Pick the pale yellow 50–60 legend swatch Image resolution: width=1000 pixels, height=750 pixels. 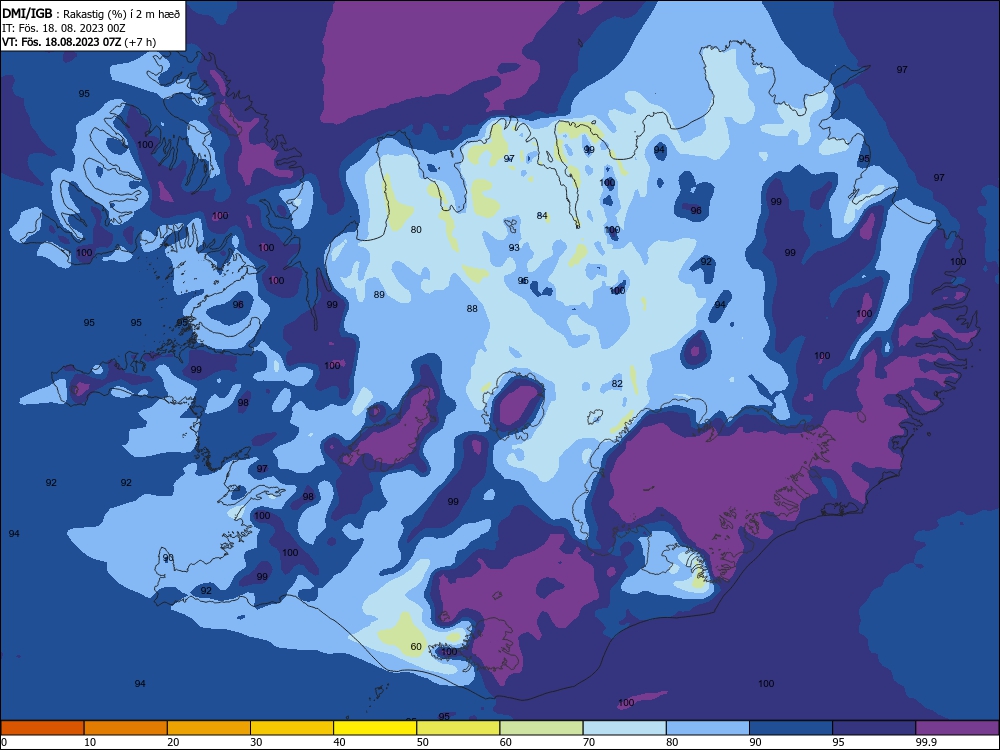tap(459, 728)
